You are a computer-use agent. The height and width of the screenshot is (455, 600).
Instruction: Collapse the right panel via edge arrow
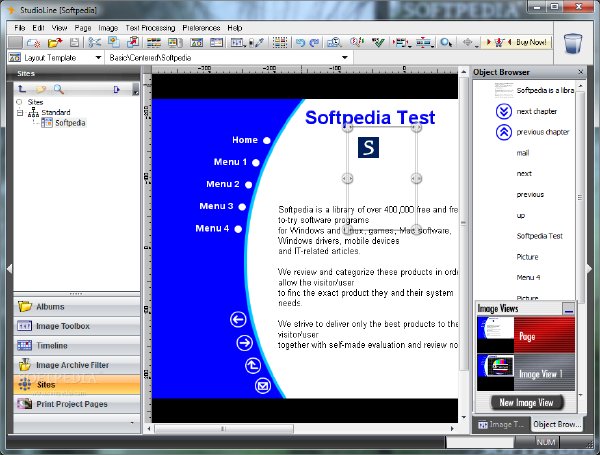589,268
